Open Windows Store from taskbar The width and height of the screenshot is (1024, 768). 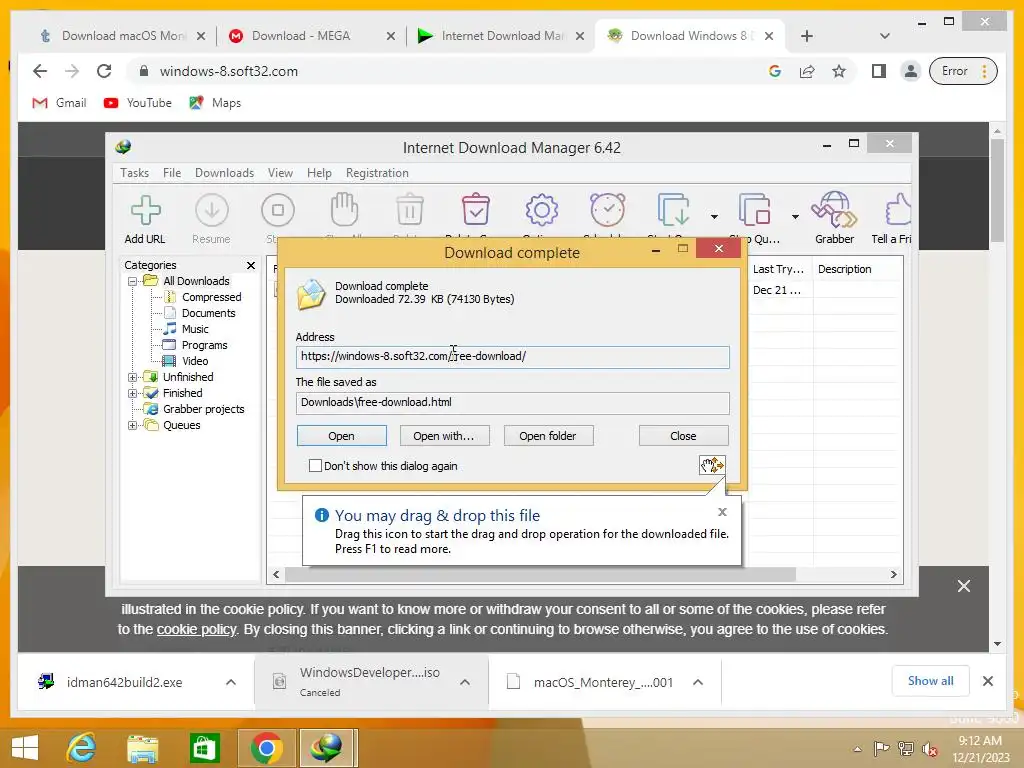pyautogui.click(x=204, y=748)
